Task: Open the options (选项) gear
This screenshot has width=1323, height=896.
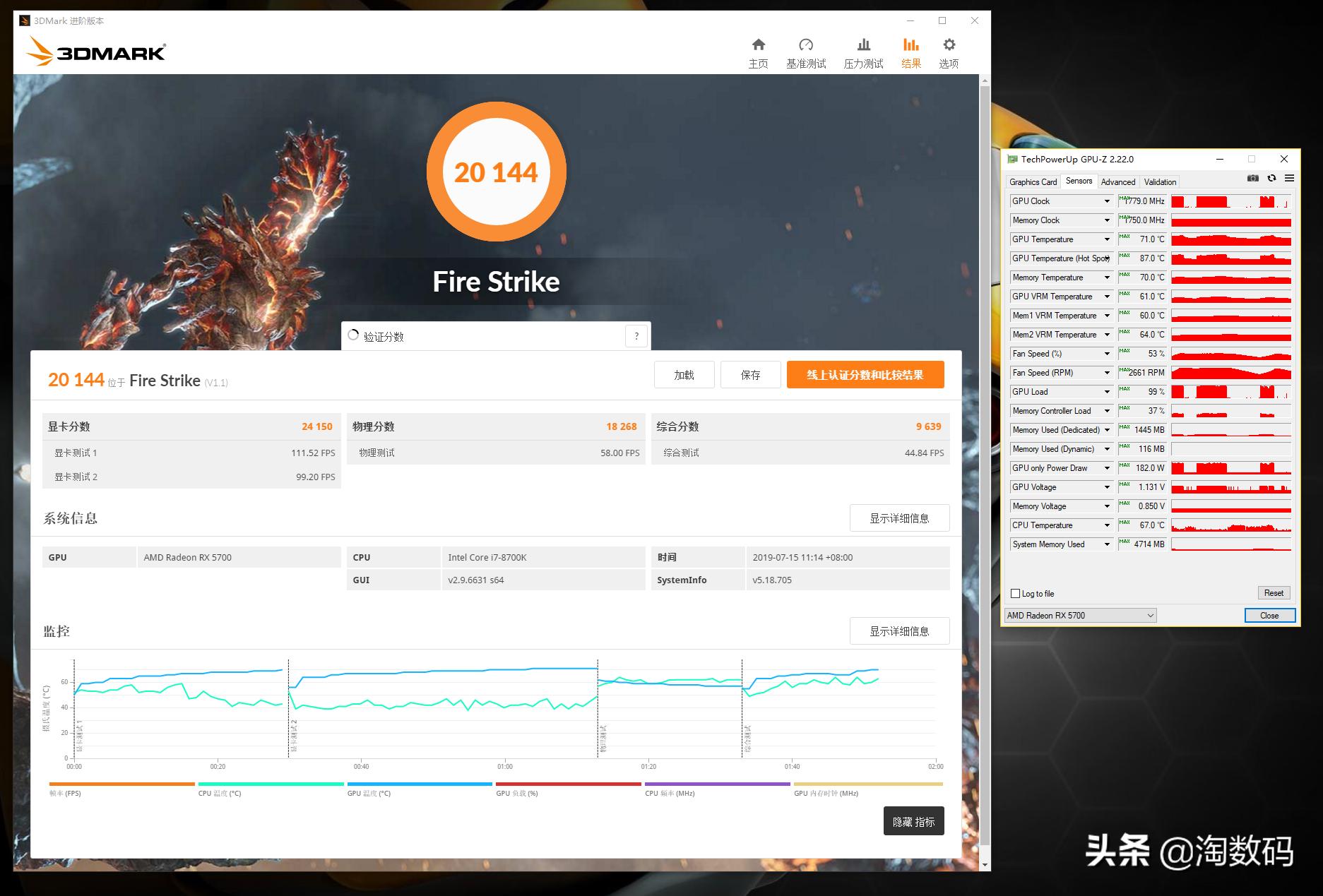Action: tap(949, 54)
